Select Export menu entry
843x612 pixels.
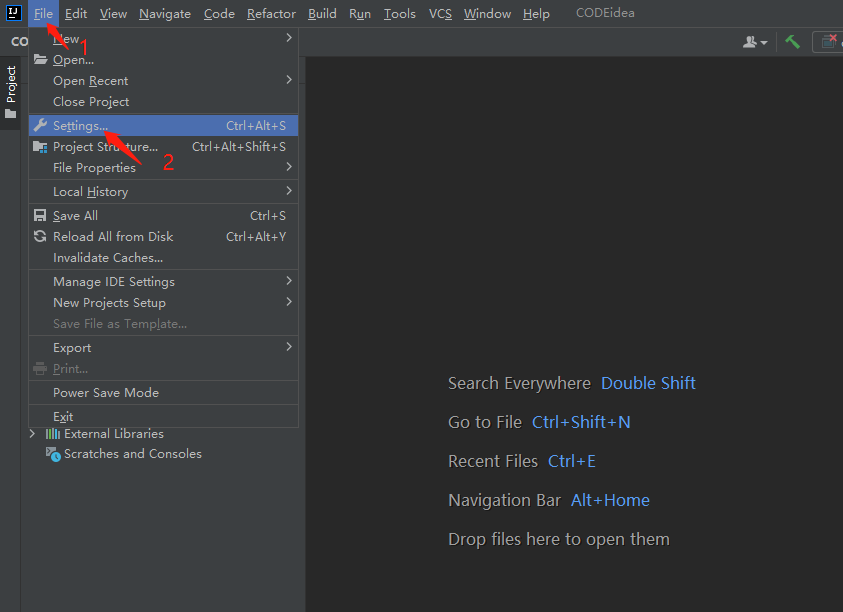(163, 347)
